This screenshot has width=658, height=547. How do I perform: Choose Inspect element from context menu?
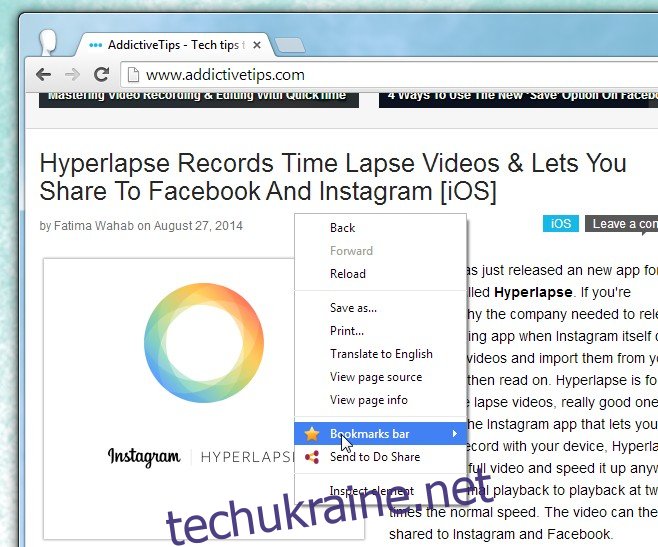click(x=381, y=490)
